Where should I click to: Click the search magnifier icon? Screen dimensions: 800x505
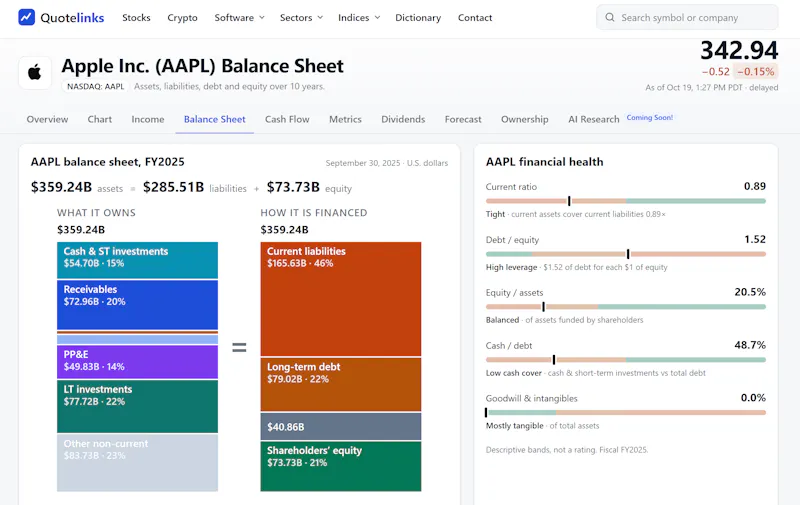[610, 17]
